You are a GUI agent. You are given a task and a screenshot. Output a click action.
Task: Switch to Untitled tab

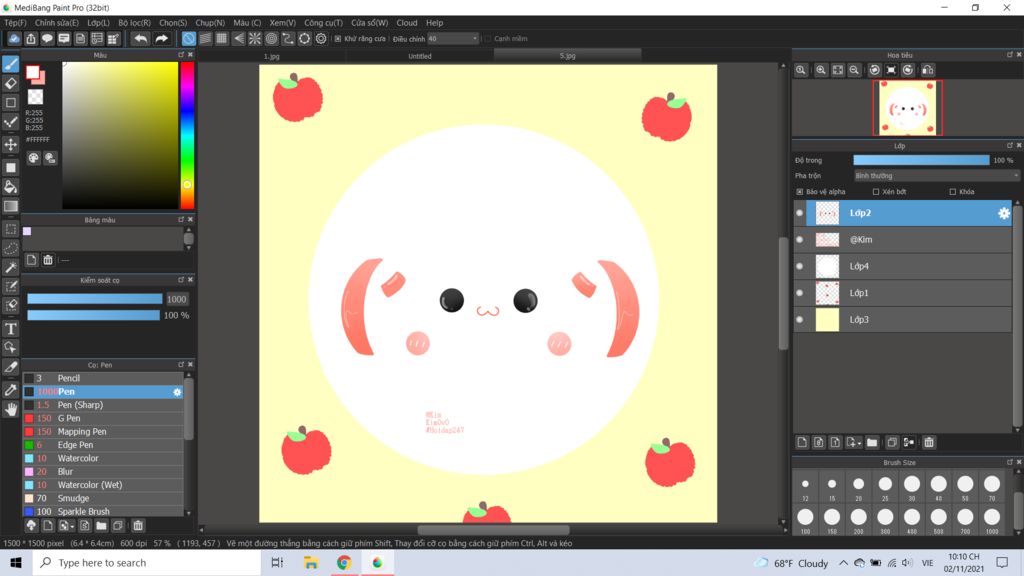pos(420,56)
